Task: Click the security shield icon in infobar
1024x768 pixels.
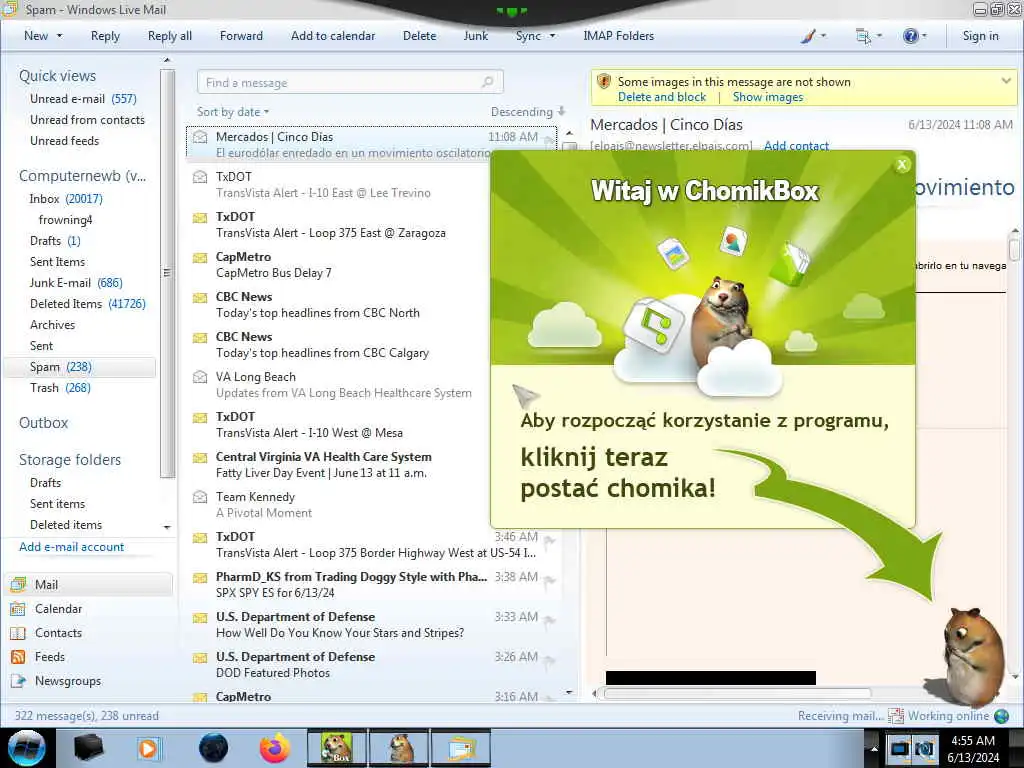Action: pos(604,82)
